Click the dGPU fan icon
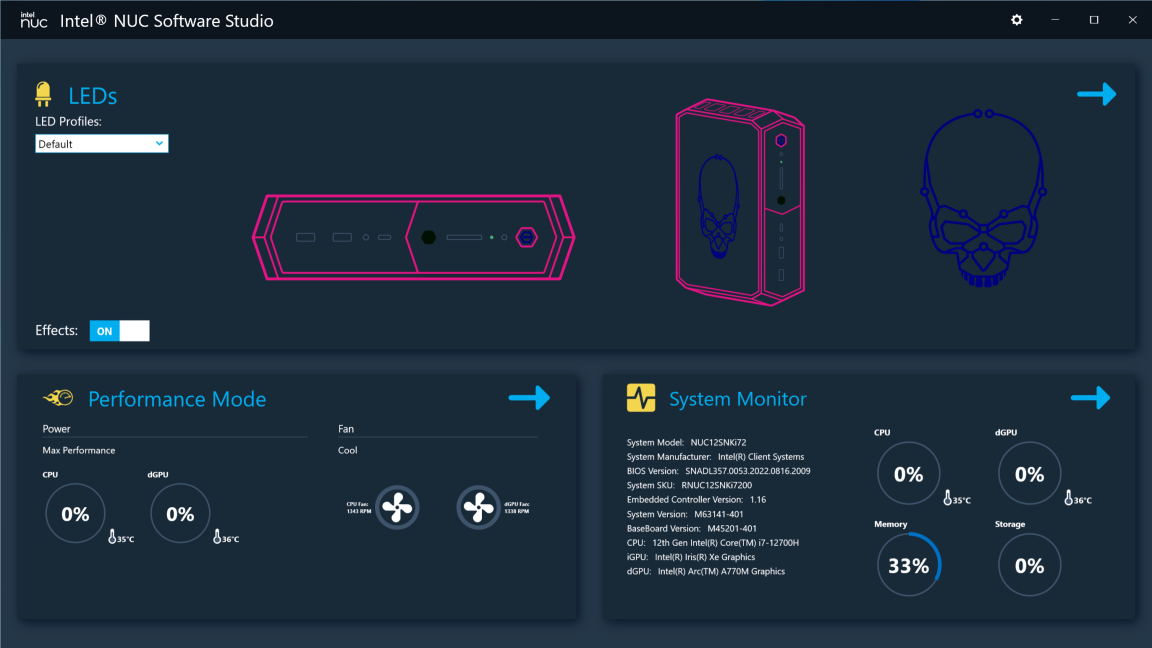The image size is (1152, 648). point(478,507)
